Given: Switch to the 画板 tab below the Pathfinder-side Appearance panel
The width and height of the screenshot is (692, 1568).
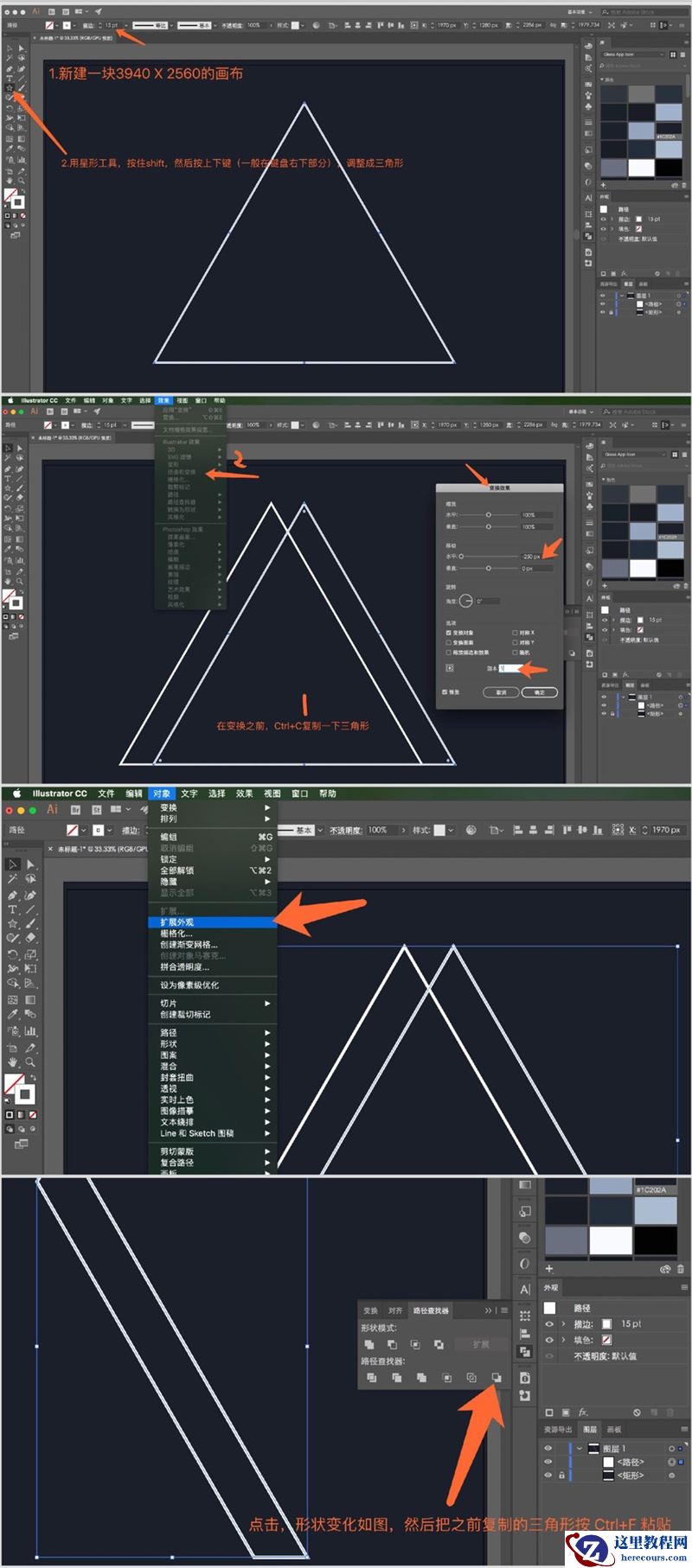Looking at the screenshot, I should tap(614, 1430).
